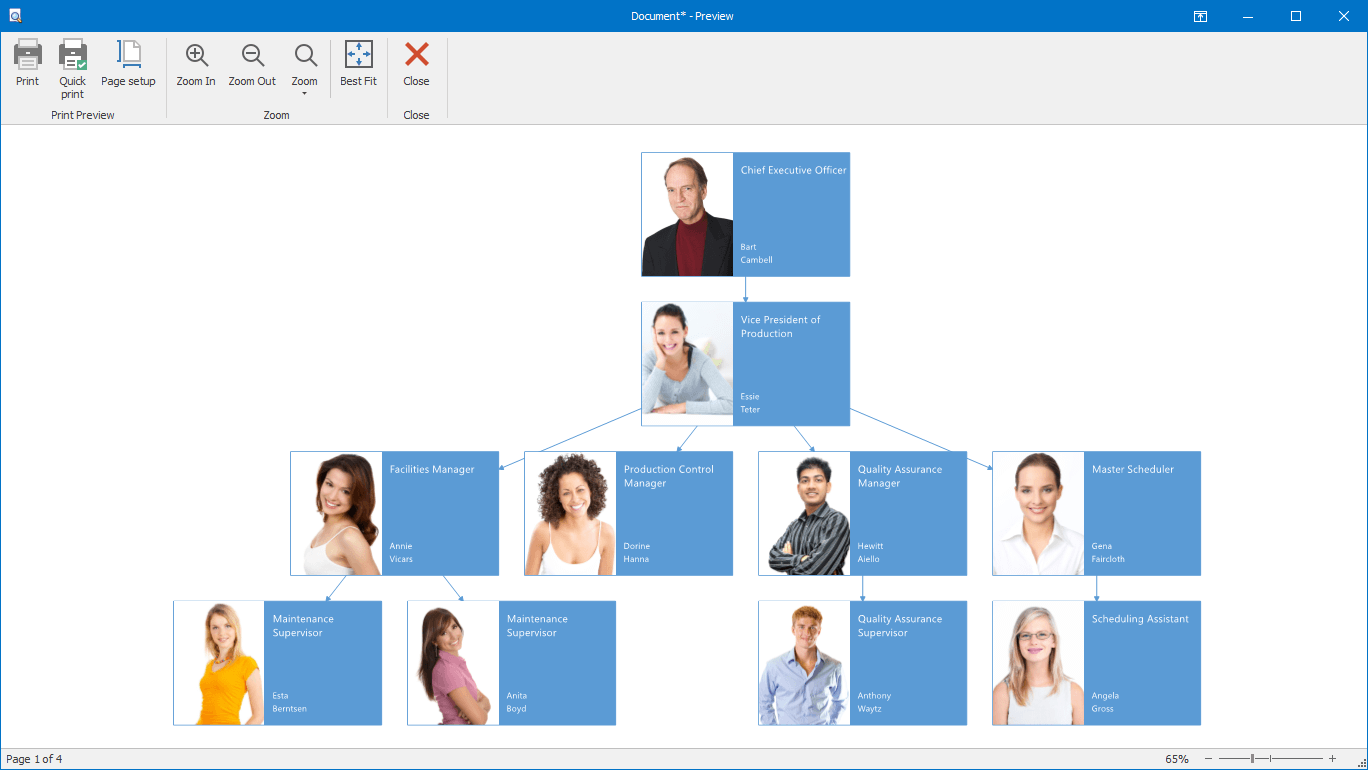
Task: Select Bart Cambell's photo
Action: 687,214
